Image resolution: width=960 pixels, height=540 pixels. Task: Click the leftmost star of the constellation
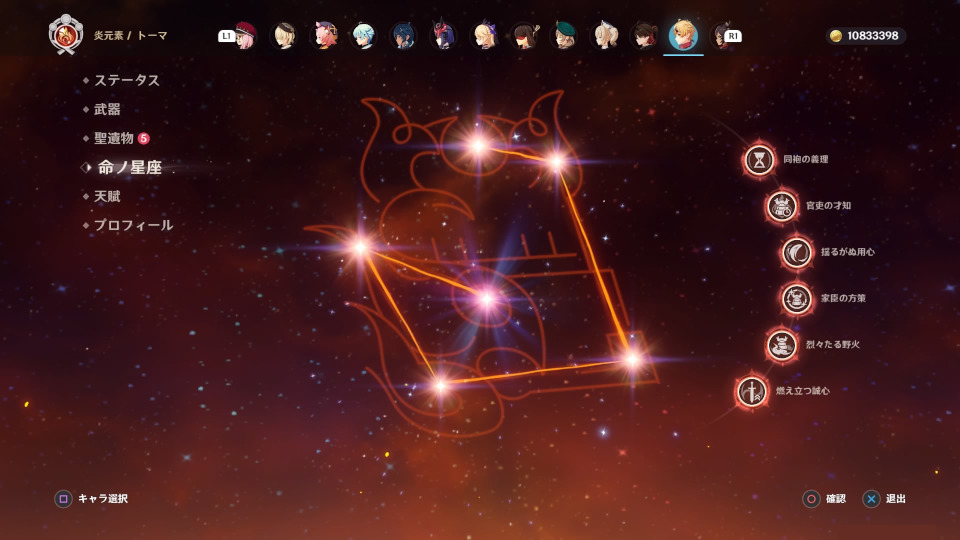(360, 247)
